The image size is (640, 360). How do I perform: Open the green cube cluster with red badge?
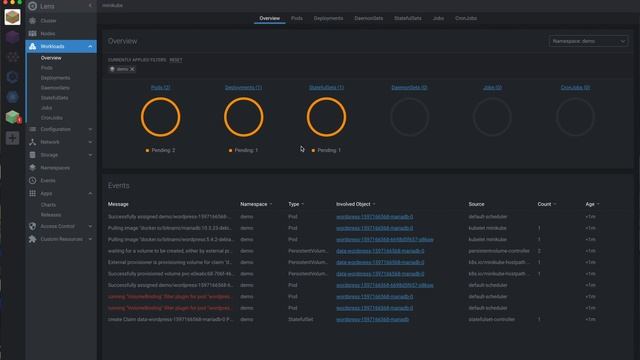click(x=13, y=117)
